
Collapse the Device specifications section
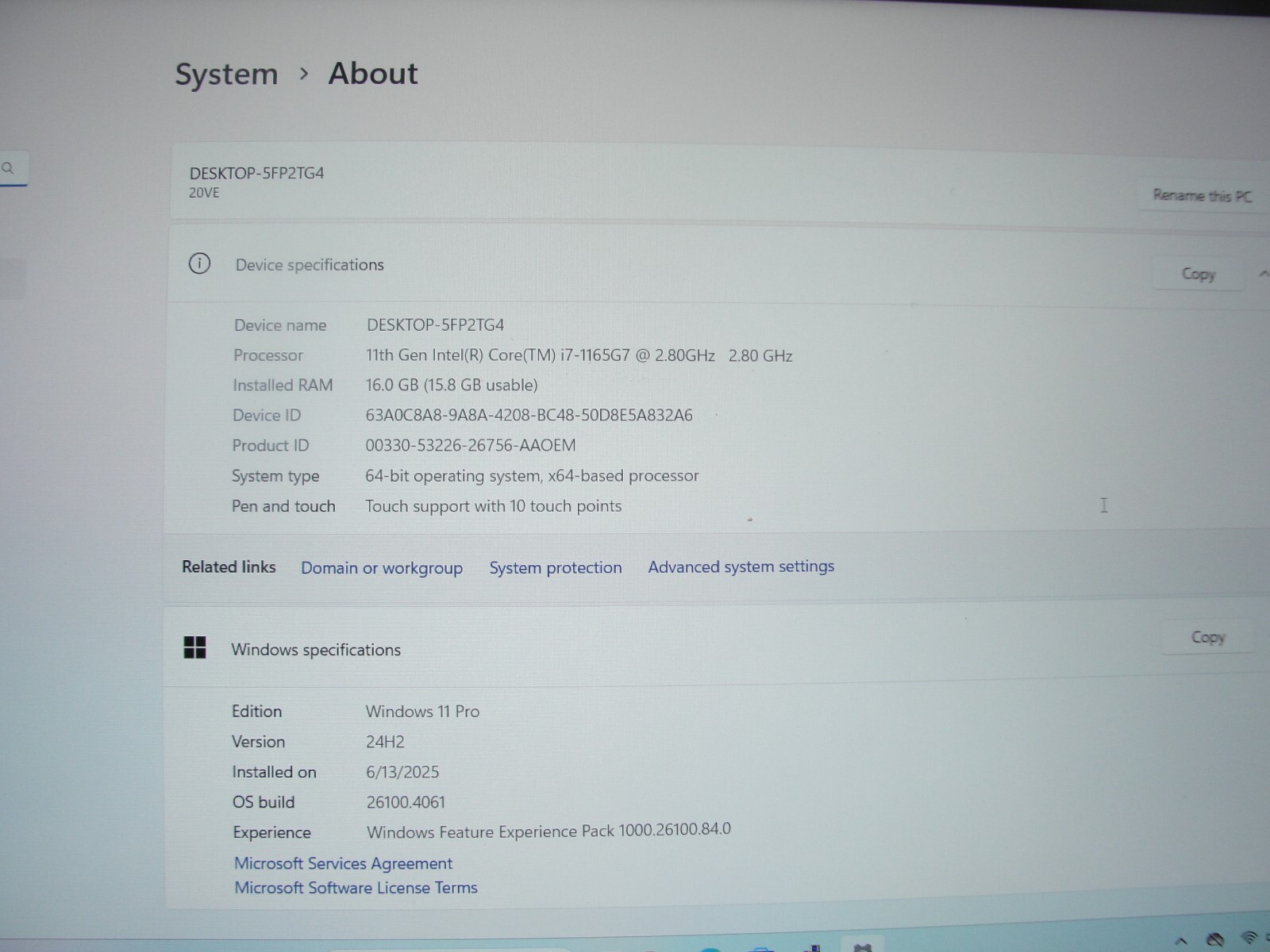pos(1263,274)
